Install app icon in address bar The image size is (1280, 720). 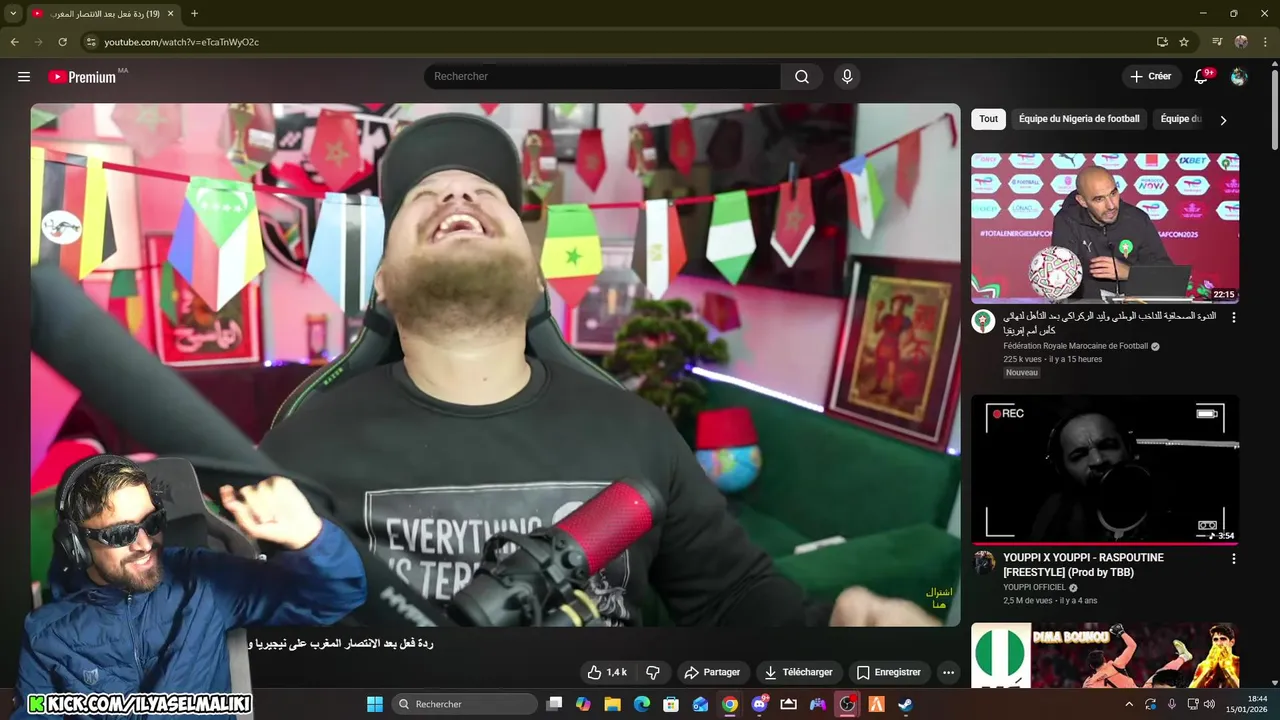(x=1162, y=42)
